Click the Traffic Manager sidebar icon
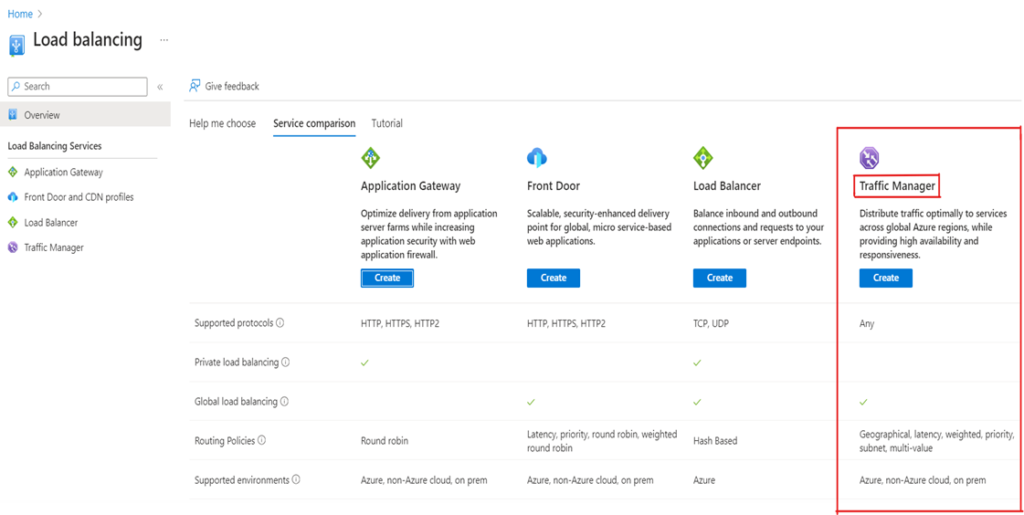1024x515 pixels. pyautogui.click(x=12, y=247)
